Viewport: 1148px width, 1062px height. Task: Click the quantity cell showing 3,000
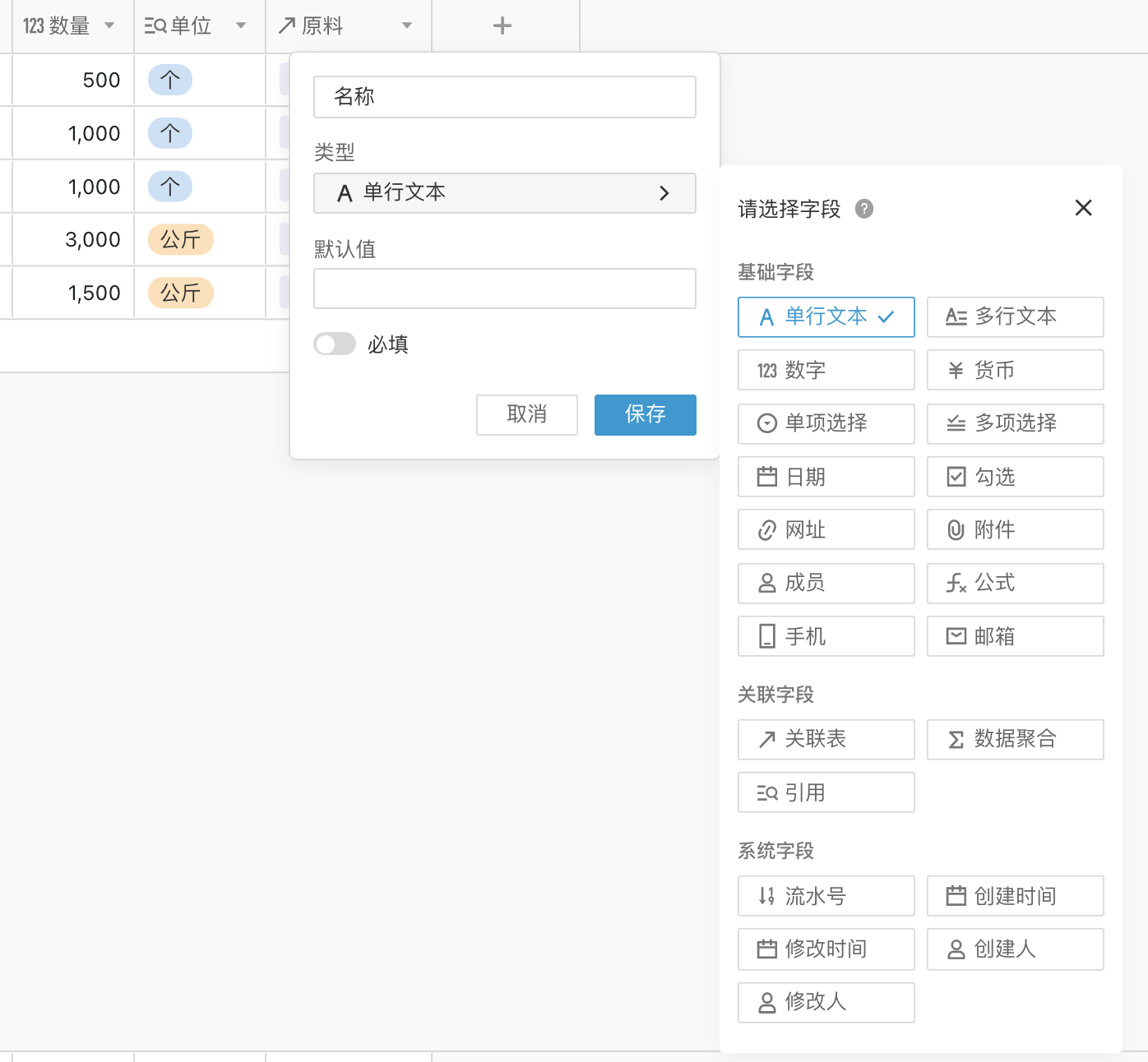coord(73,239)
